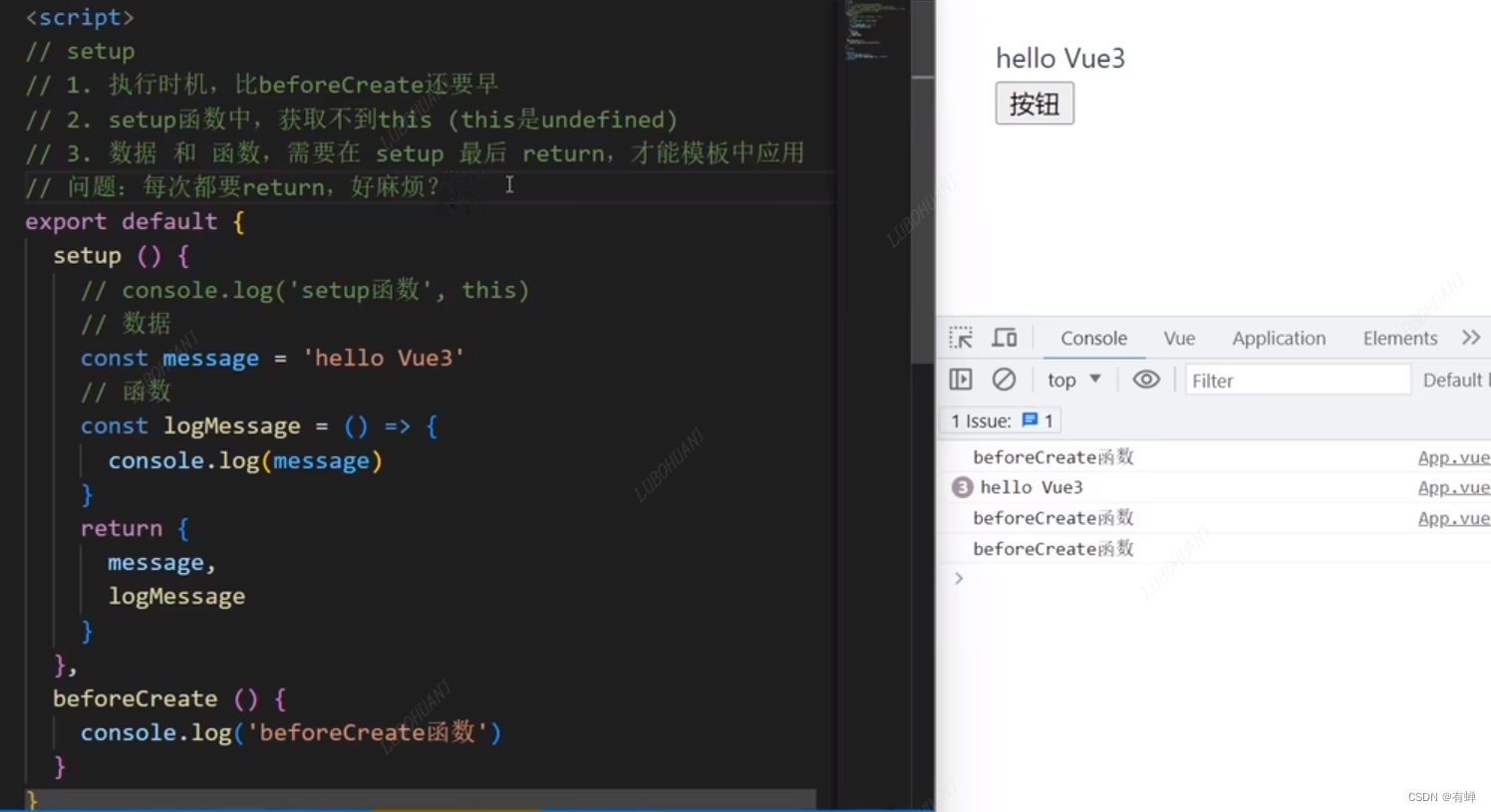
Task: Click inside the console Filter field
Action: tap(1296, 379)
